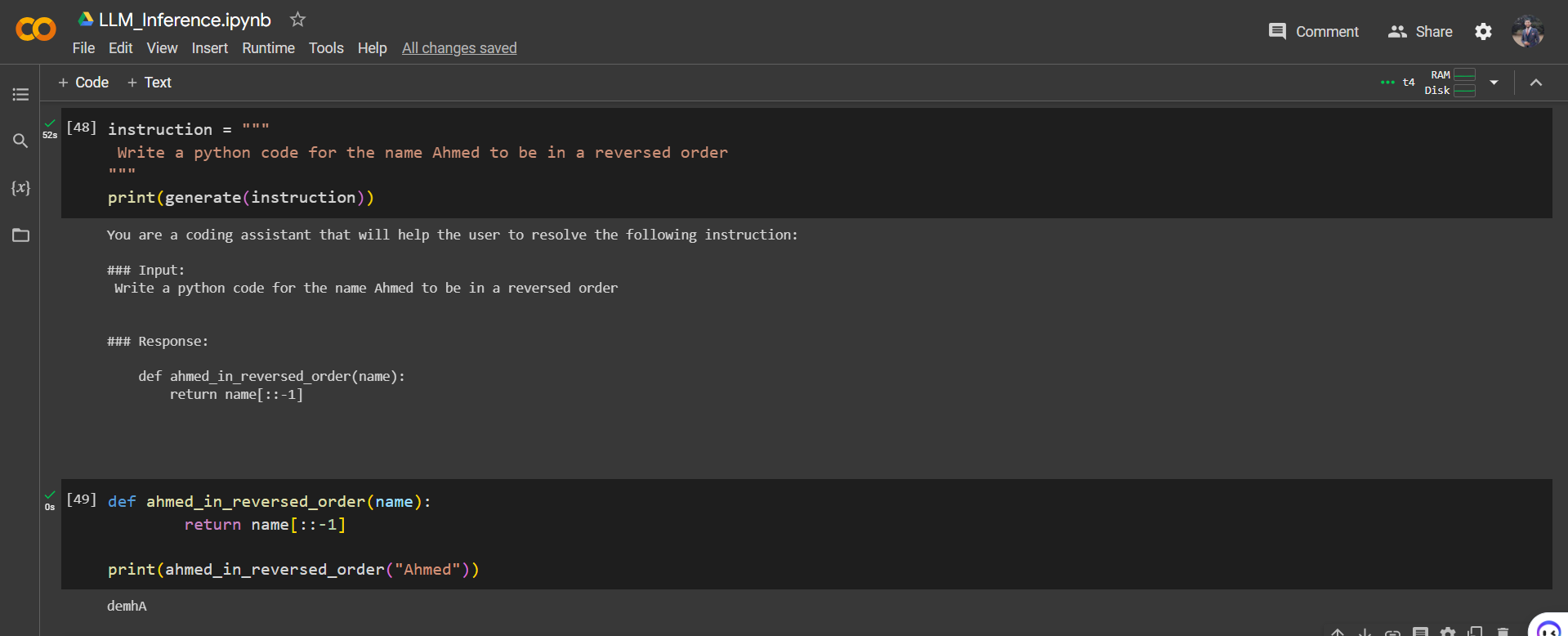1568x636 pixels.
Task: Open the Files folder panel
Action: [x=20, y=235]
